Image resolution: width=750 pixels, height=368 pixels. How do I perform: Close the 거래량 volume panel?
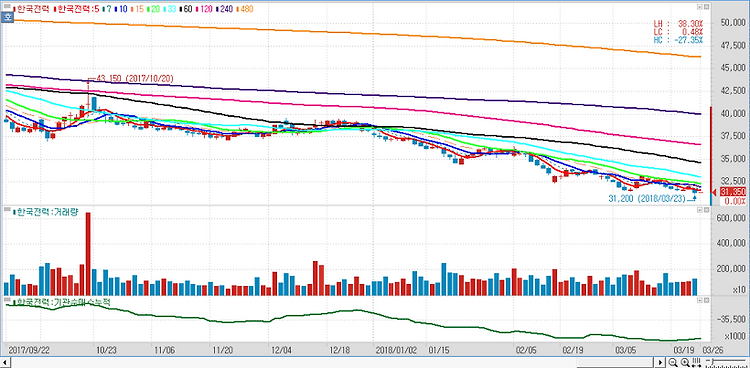pyautogui.click(x=706, y=210)
